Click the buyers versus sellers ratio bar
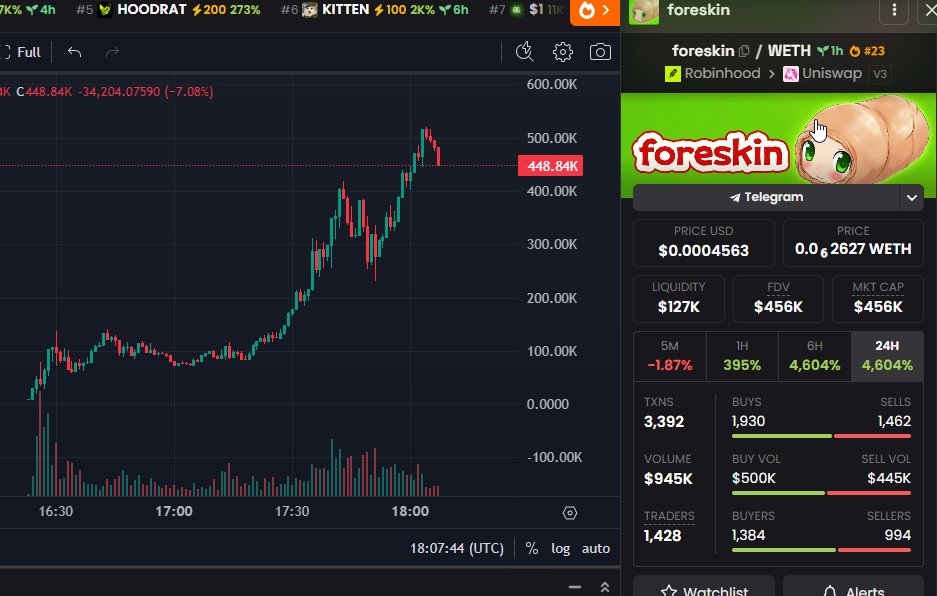This screenshot has width=937, height=596. (821, 550)
